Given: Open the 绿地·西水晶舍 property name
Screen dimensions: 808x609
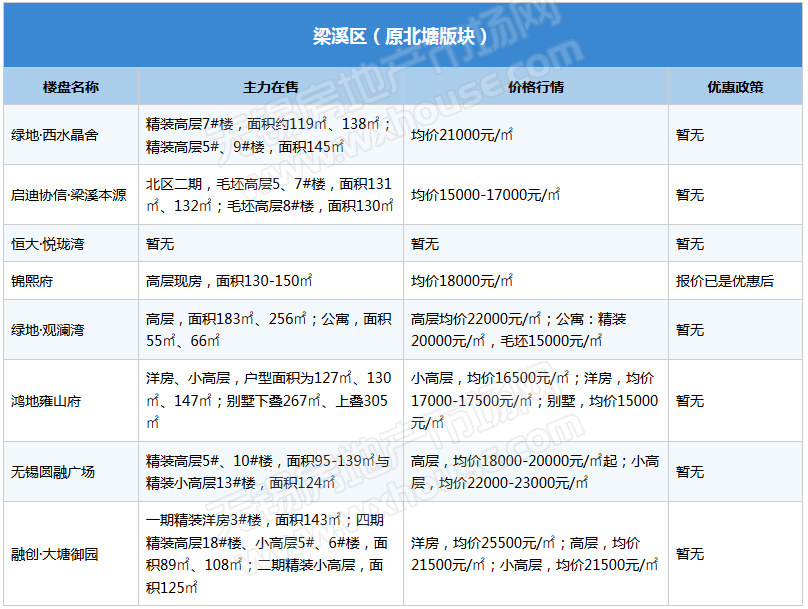Looking at the screenshot, I should pyautogui.click(x=54, y=135).
